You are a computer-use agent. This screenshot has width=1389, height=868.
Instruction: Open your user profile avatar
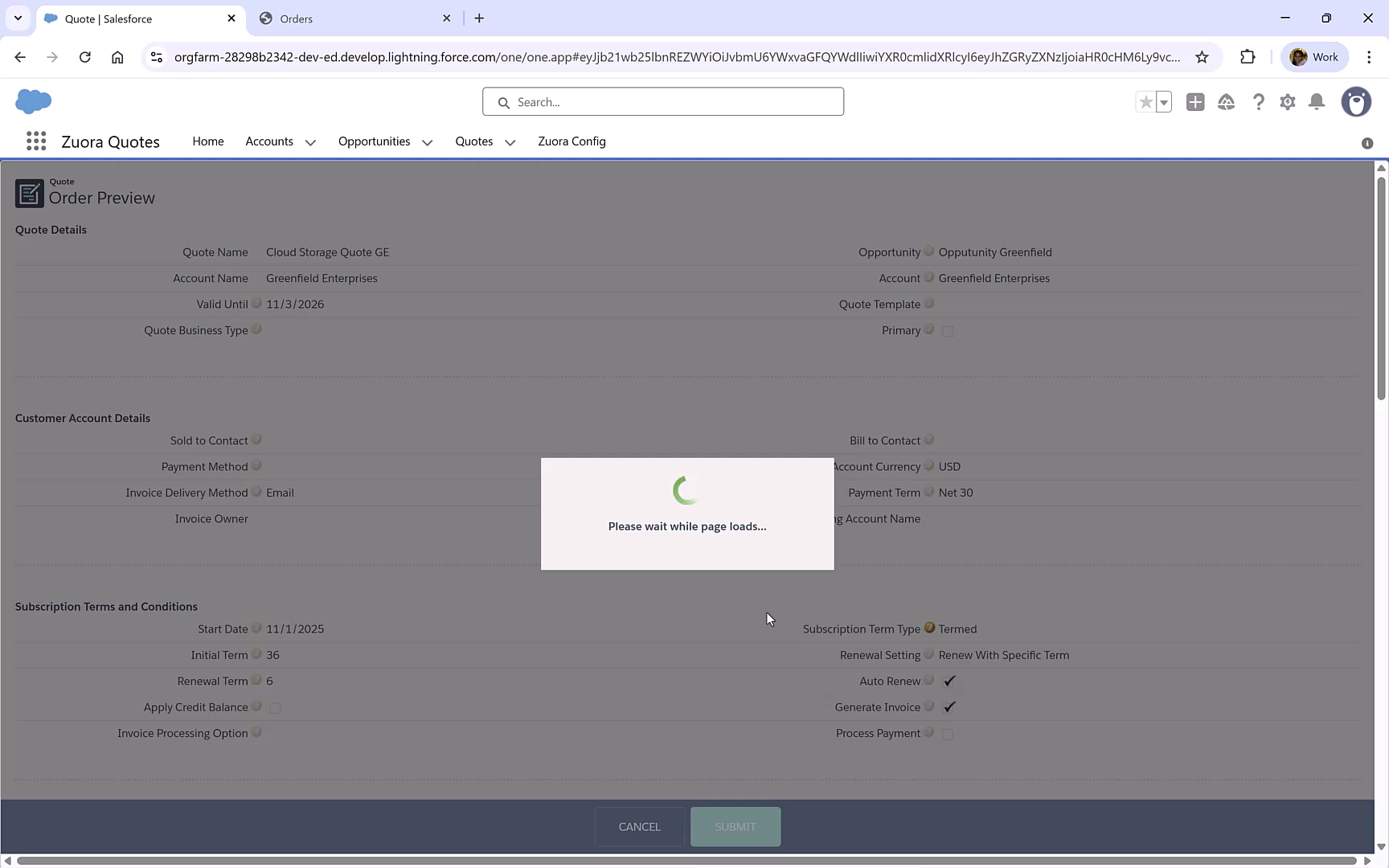[1356, 102]
